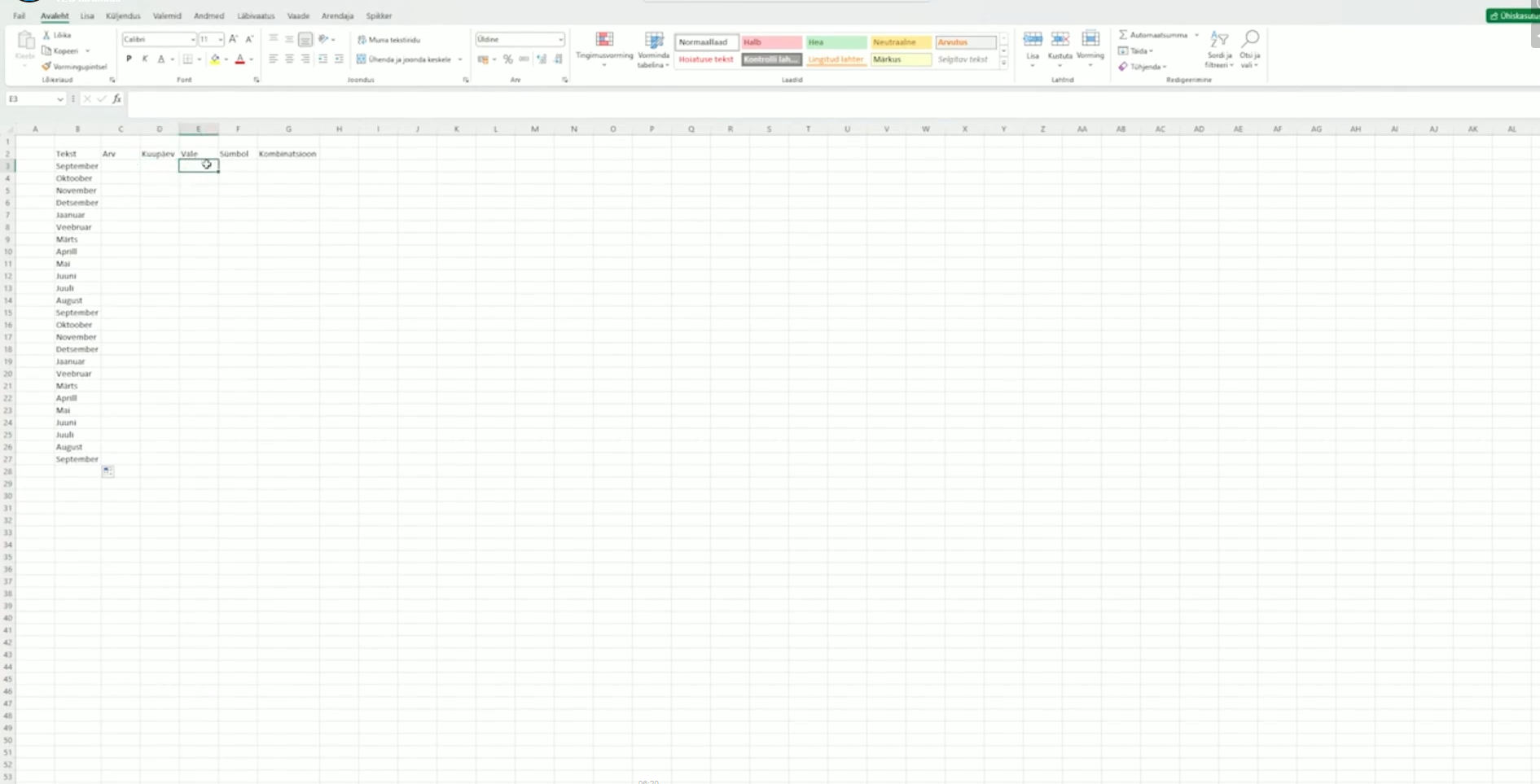Apply the Märkus cell style
This screenshot has height=784, width=1540.
point(901,59)
